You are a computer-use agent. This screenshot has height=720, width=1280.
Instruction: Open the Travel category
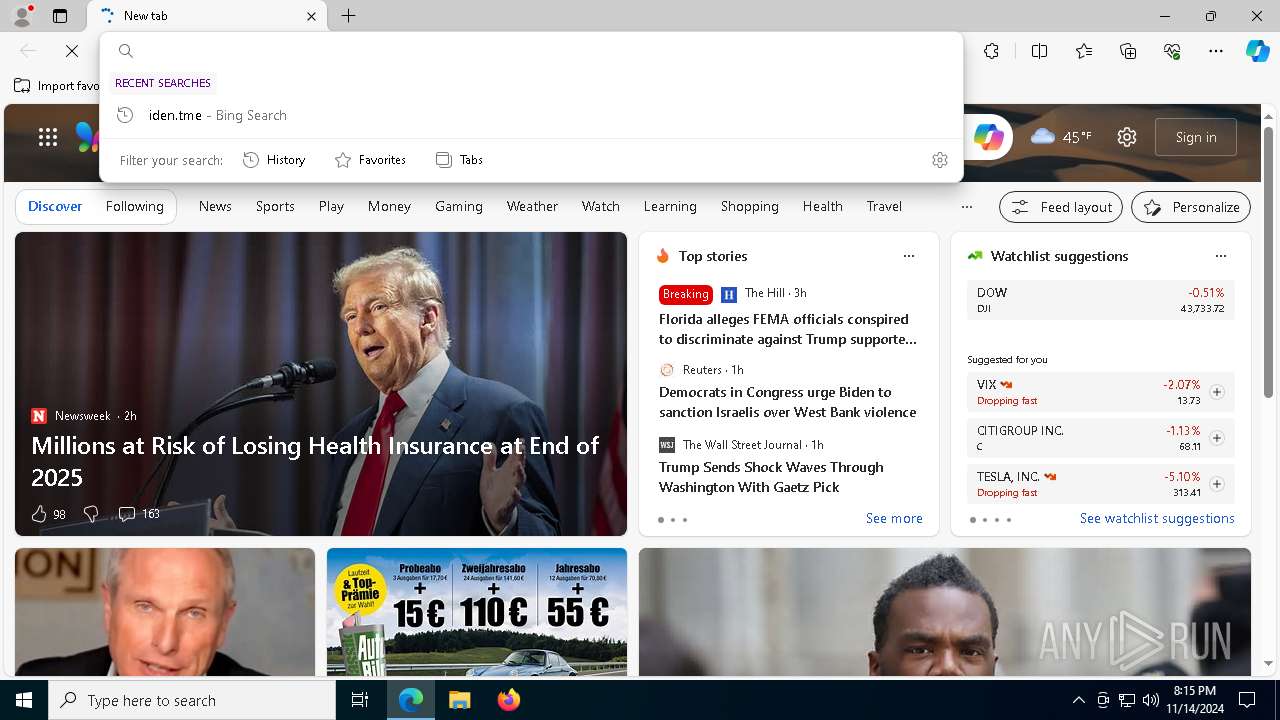(884, 206)
